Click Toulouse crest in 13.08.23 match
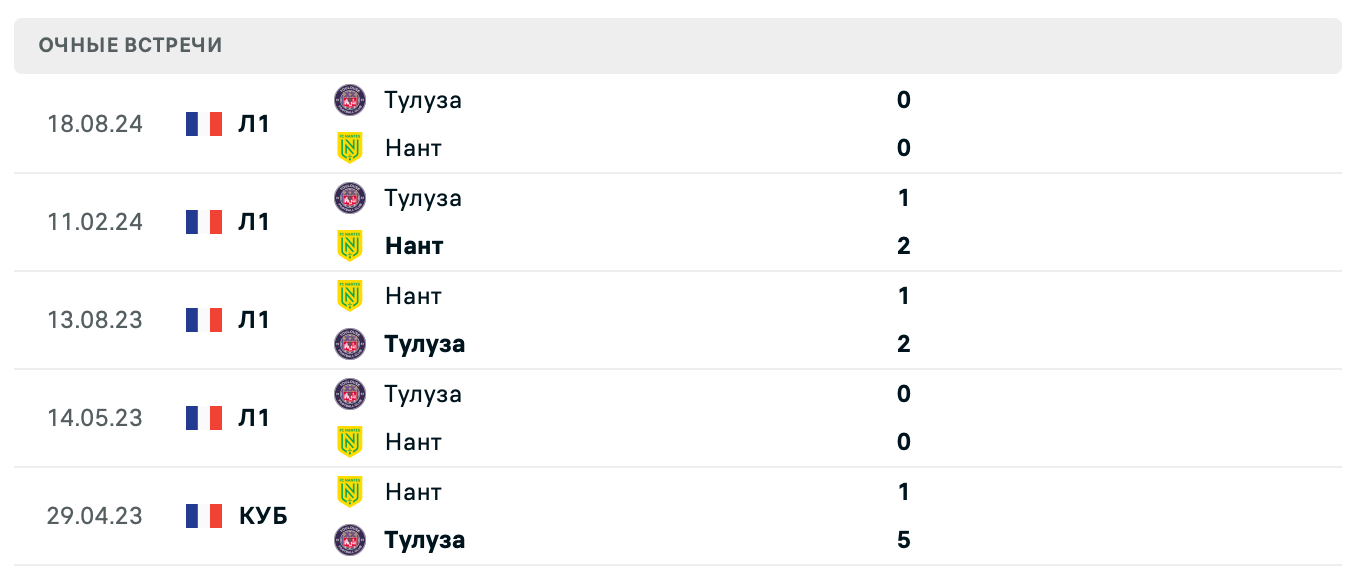The width and height of the screenshot is (1356, 580). [350, 344]
